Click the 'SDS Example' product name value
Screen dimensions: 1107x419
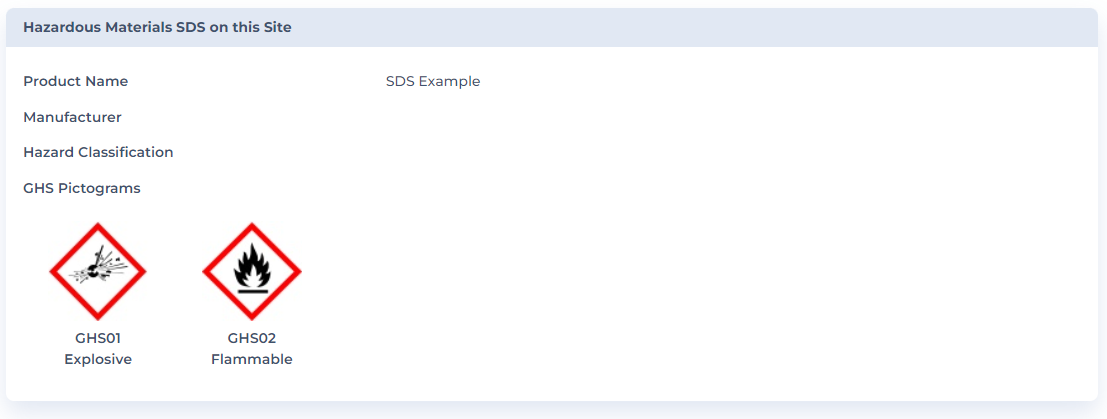pyautogui.click(x=433, y=81)
